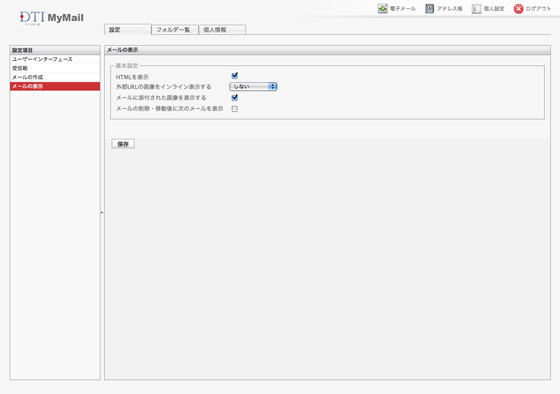Open the アドレス帳 address book icon
The width and height of the screenshot is (560, 394).
[429, 9]
